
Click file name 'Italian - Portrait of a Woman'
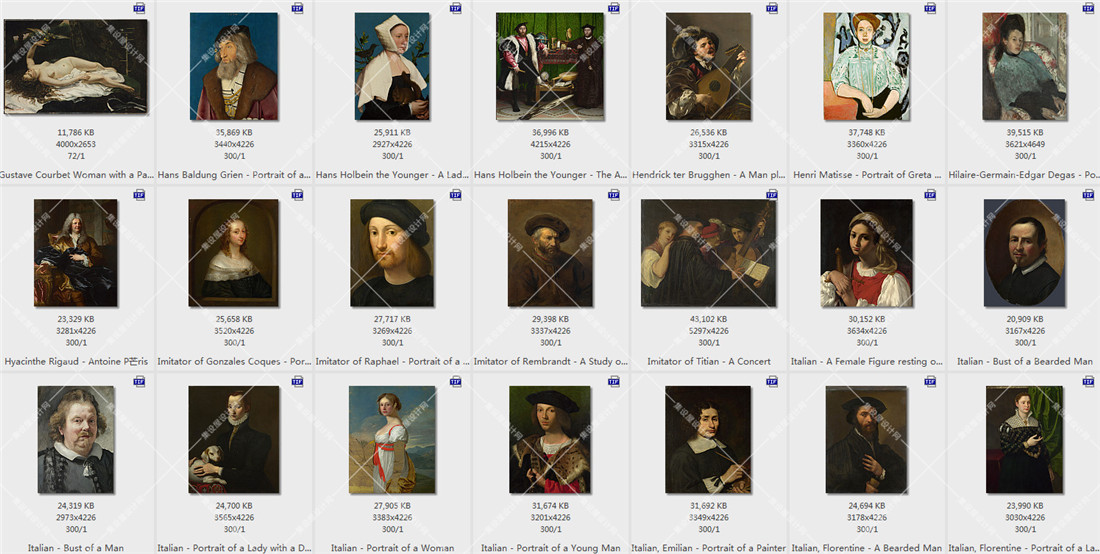pos(392,548)
